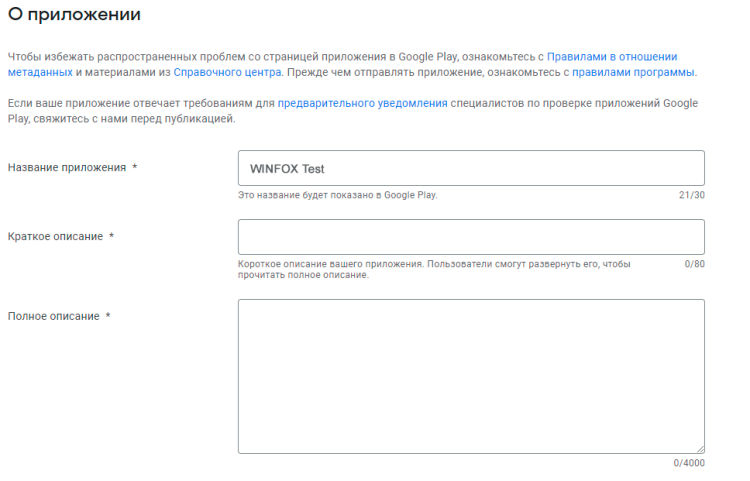The width and height of the screenshot is (750, 481).
Task: Follow the 'правилами программы' link
Action: click(x=633, y=72)
